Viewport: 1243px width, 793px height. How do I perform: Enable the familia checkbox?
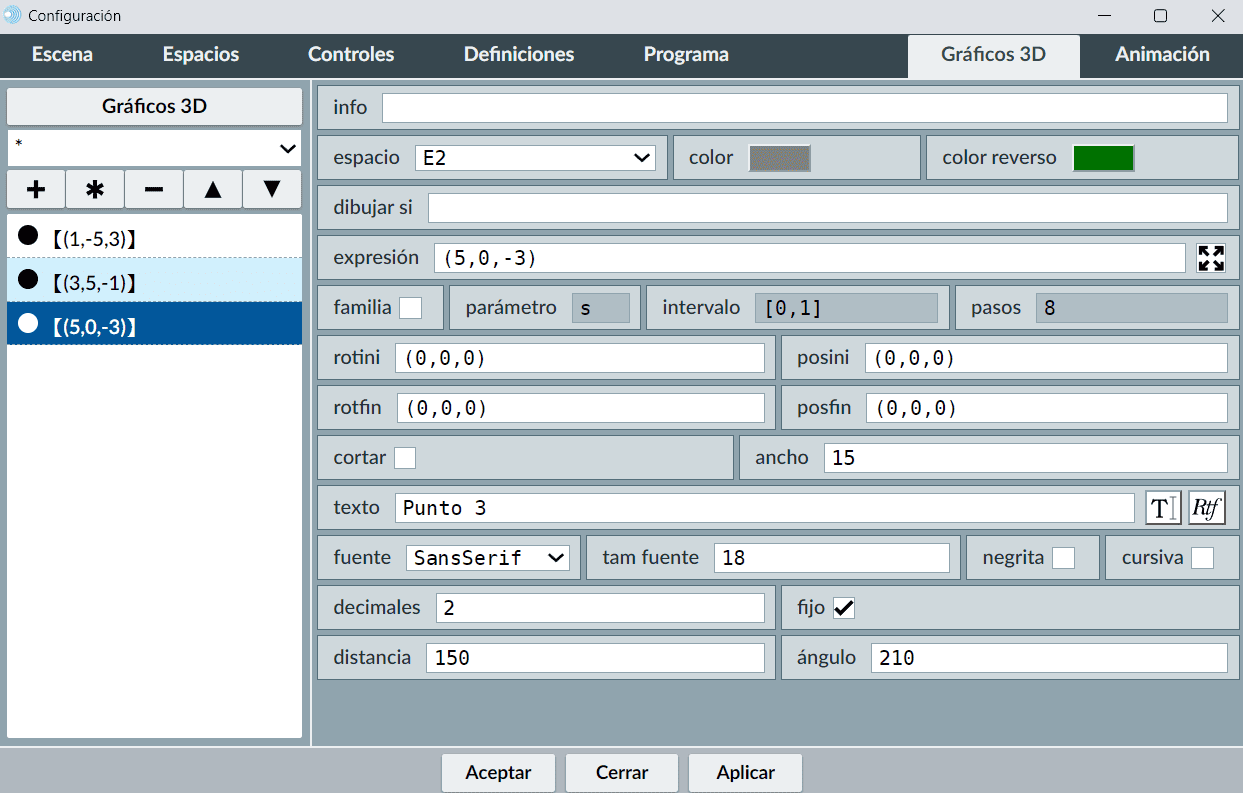[x=410, y=308]
